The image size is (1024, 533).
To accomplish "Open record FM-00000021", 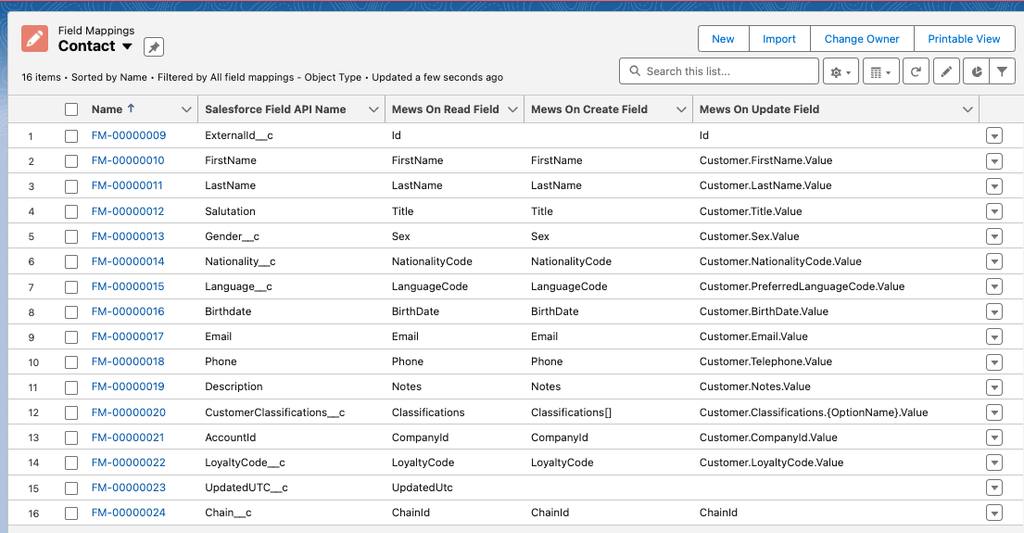I will pyautogui.click(x=127, y=438).
